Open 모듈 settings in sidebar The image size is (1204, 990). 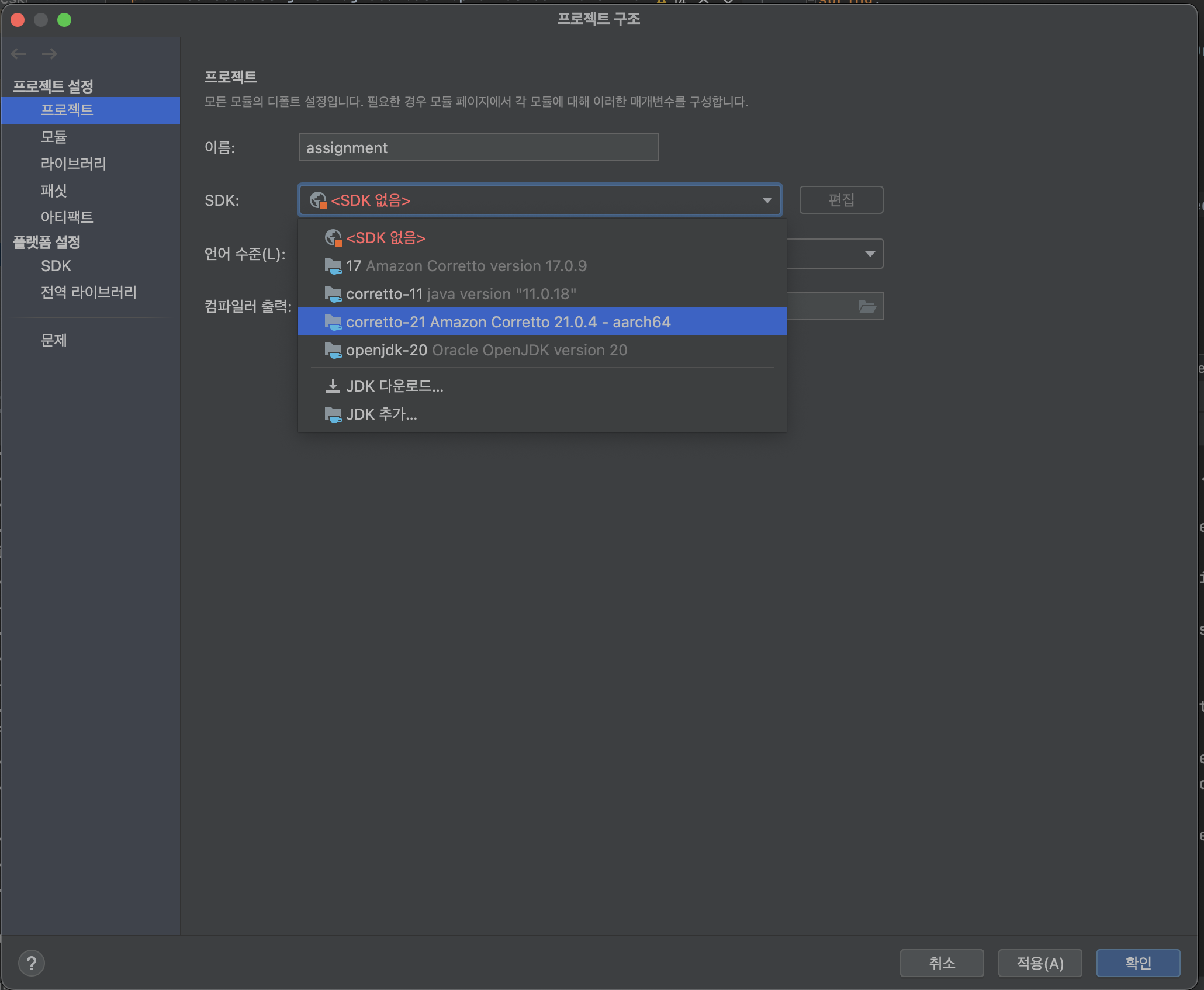[x=54, y=137]
